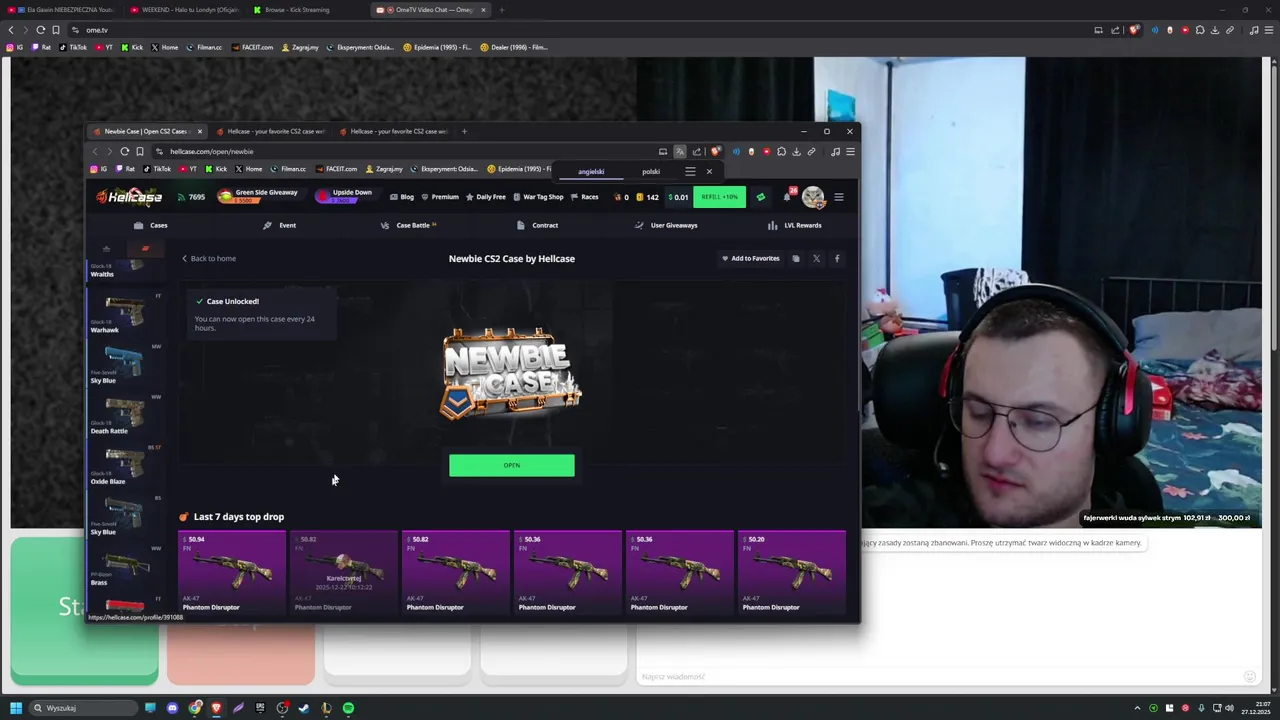
Task: Click the green promo ticket icon
Action: [x=760, y=197]
